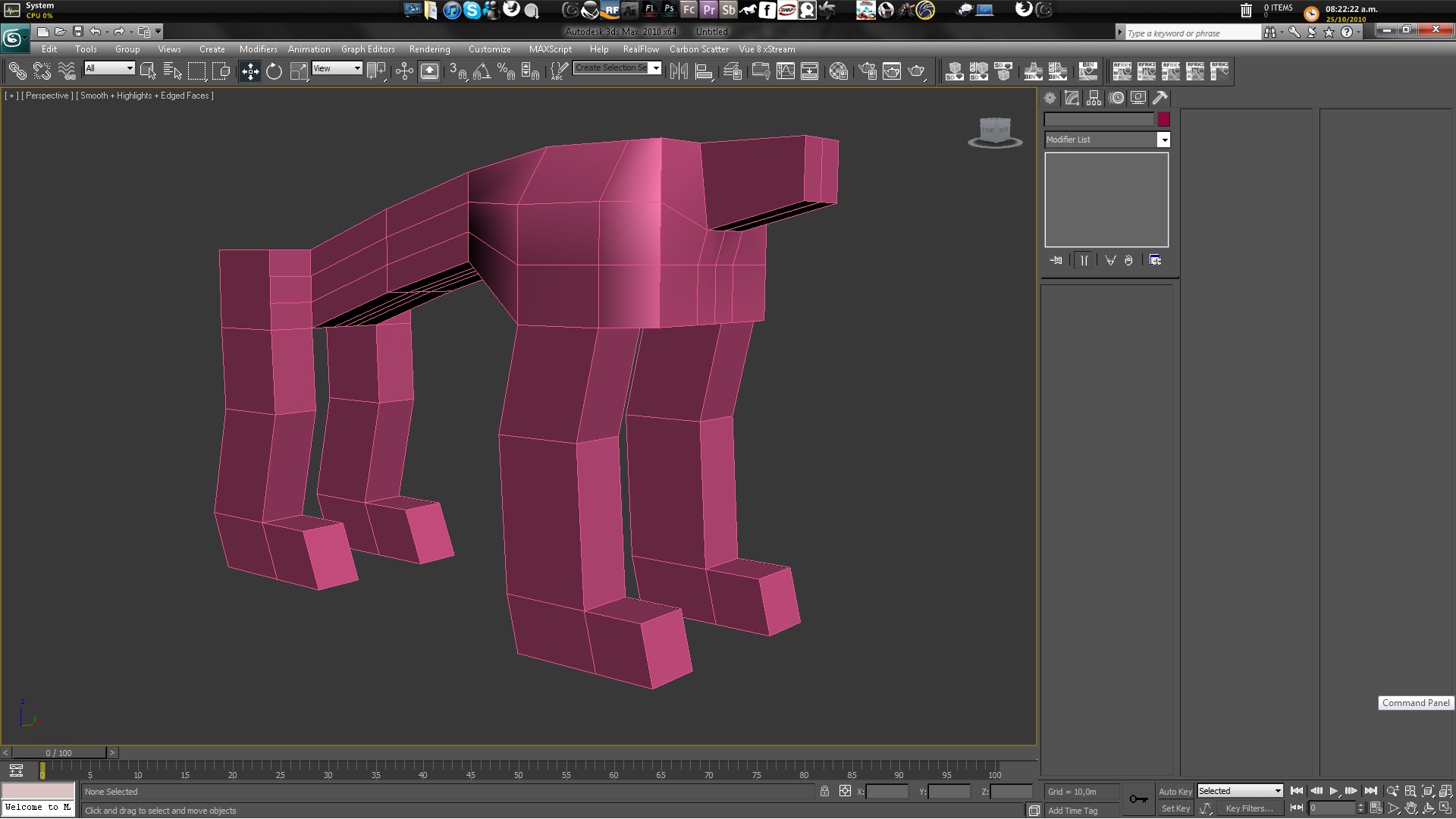Click the Key Filters button
The width and height of the screenshot is (1456, 819).
[1249, 808]
